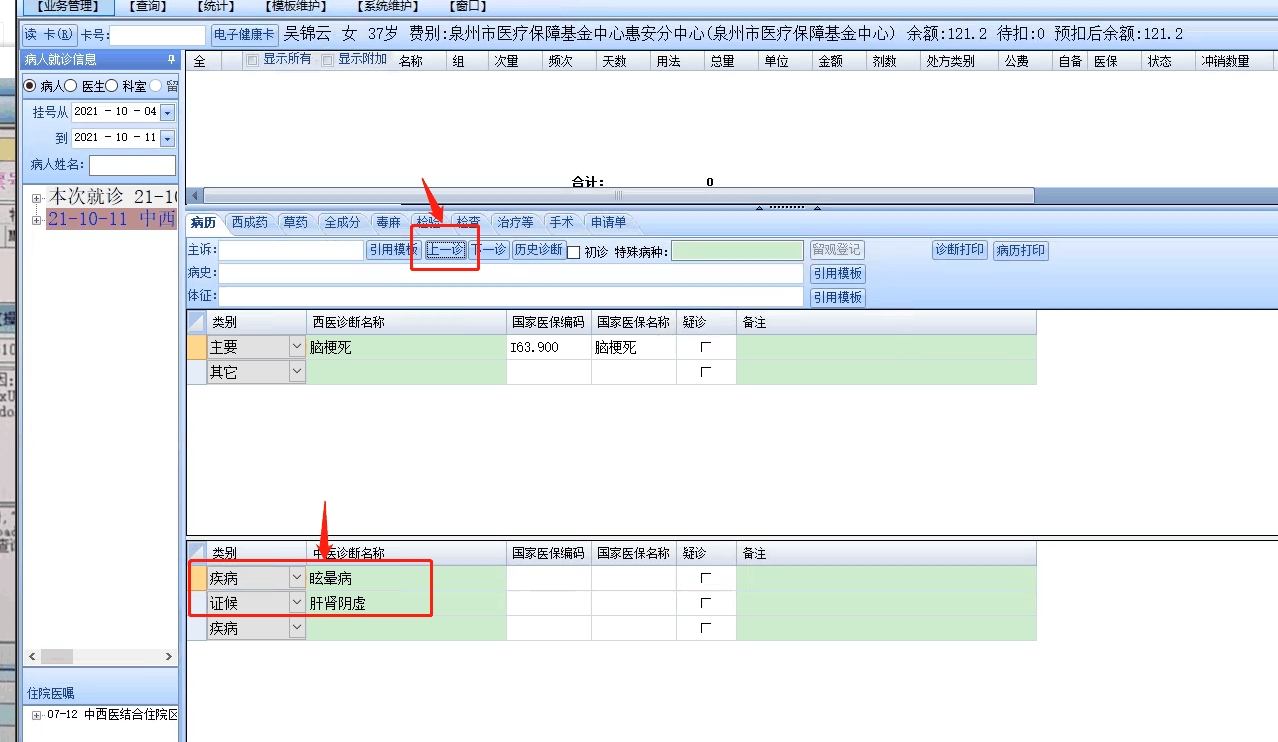This screenshot has width=1278, height=742.
Task: Click the 主诉 text field
Action: coord(291,250)
